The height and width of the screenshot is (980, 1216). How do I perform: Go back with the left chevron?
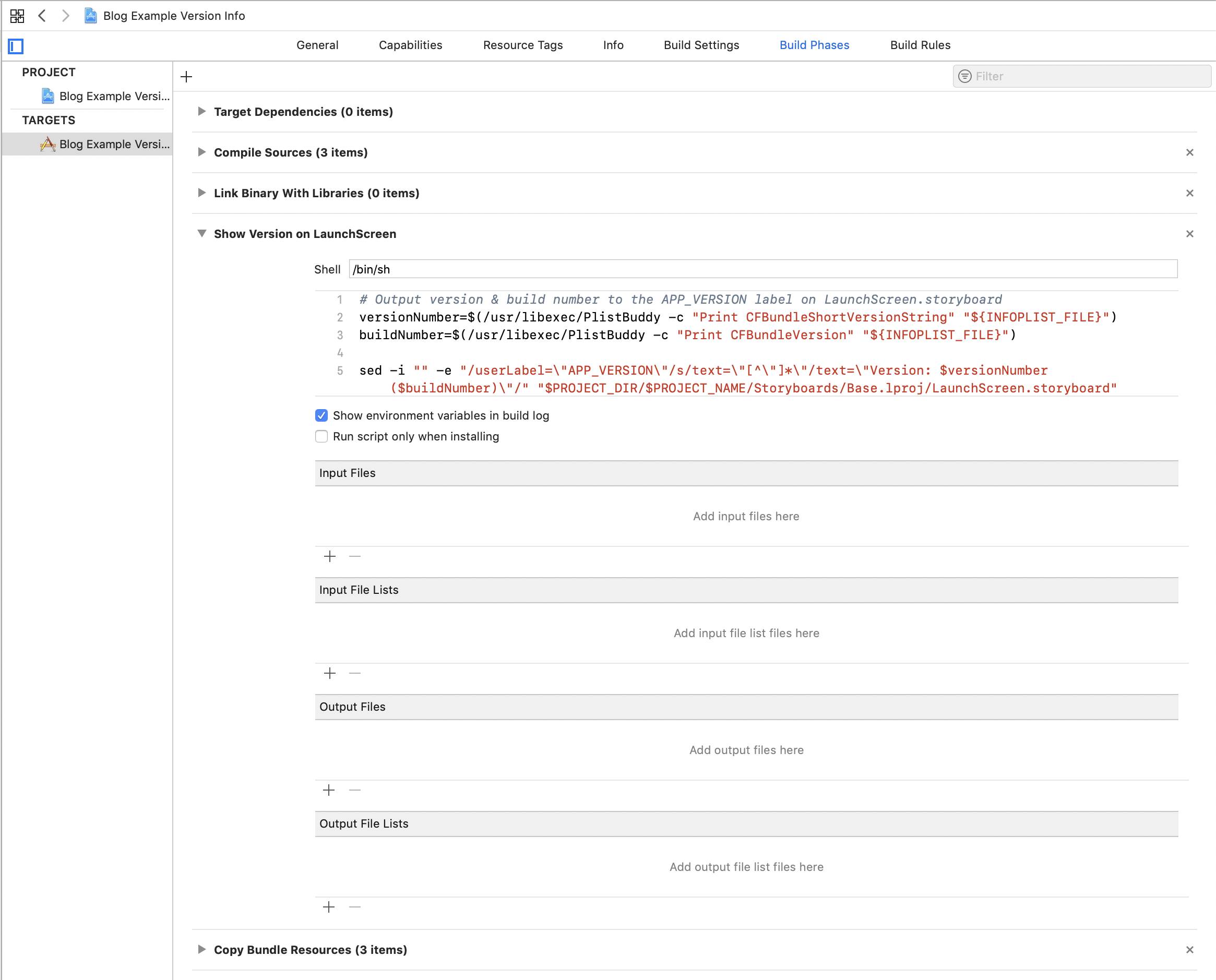42,15
